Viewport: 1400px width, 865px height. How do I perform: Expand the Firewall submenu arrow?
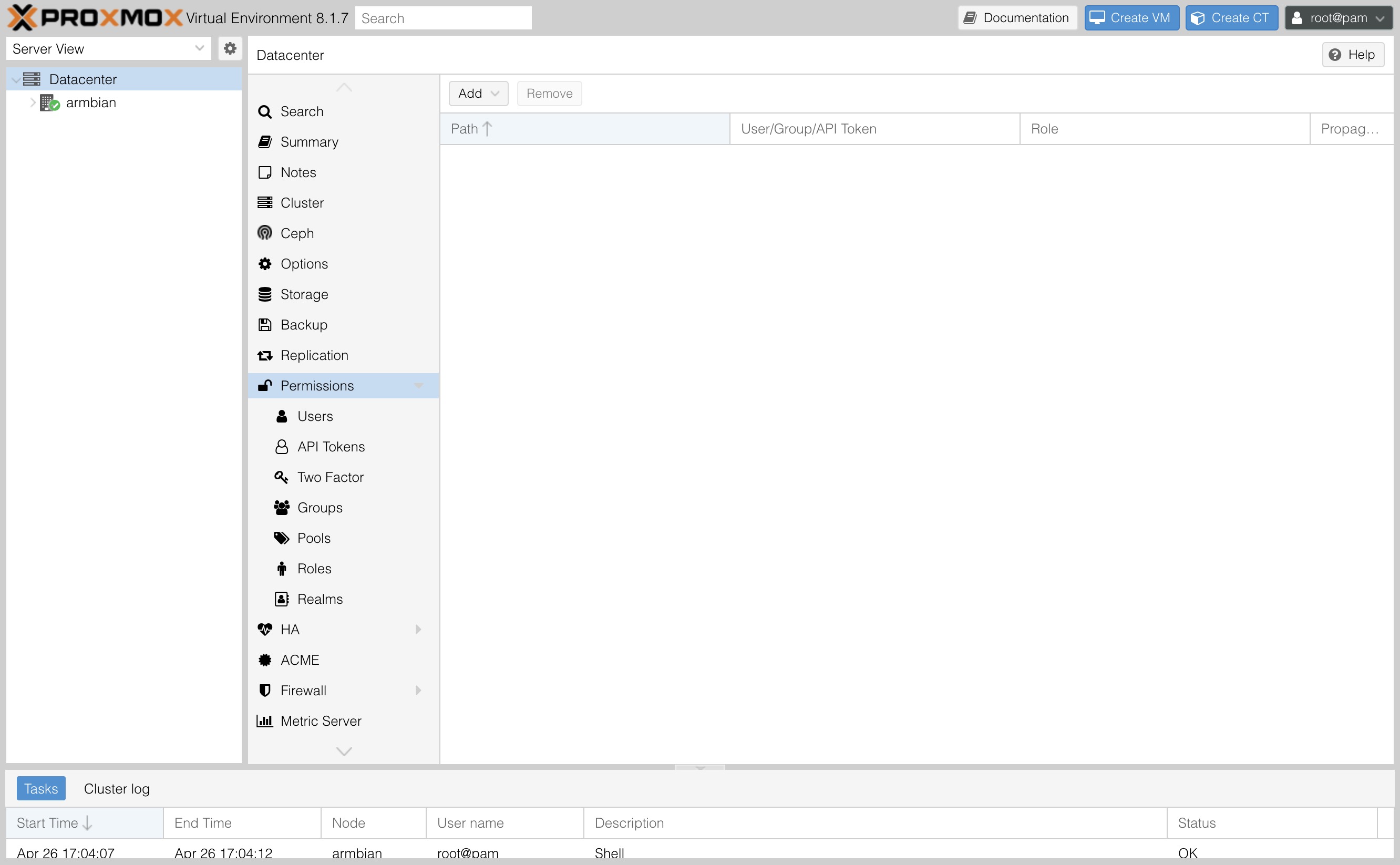pos(418,691)
